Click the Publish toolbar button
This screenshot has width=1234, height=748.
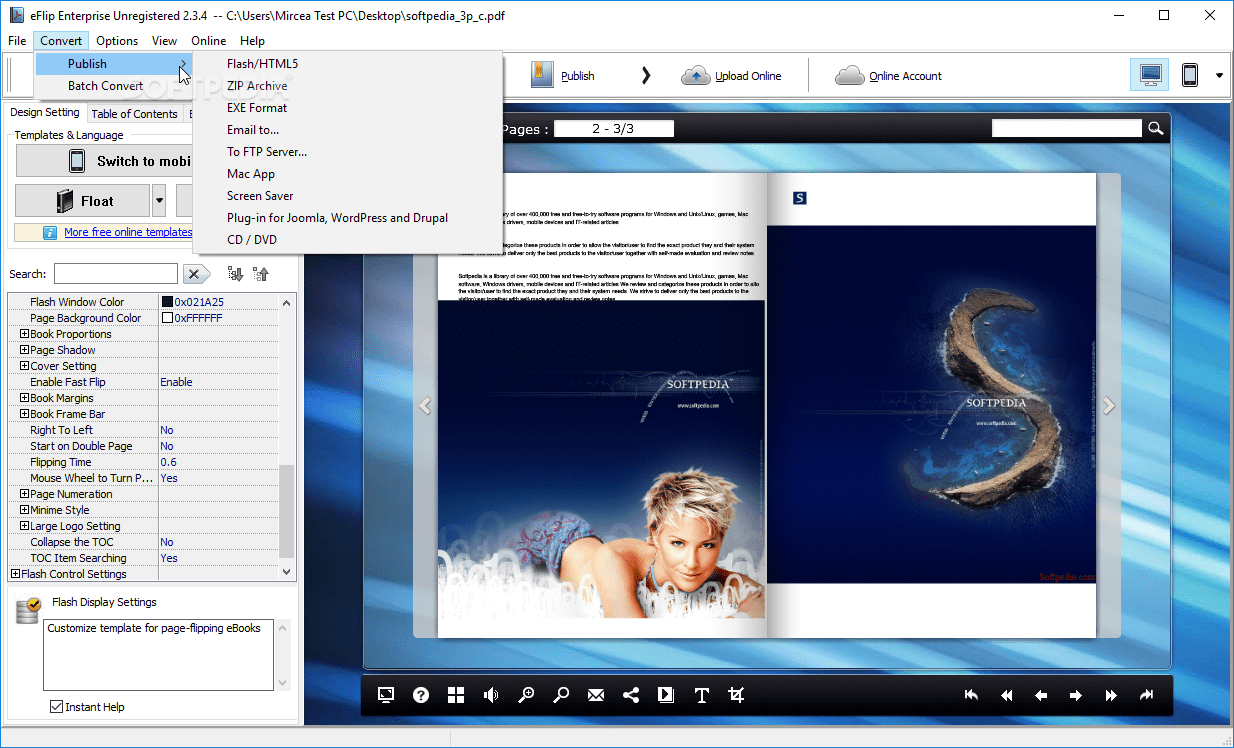pos(563,75)
